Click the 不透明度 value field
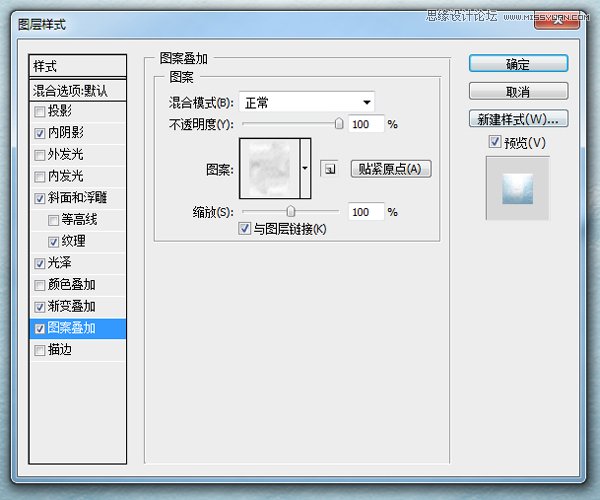The width and height of the screenshot is (600, 500). (x=366, y=124)
